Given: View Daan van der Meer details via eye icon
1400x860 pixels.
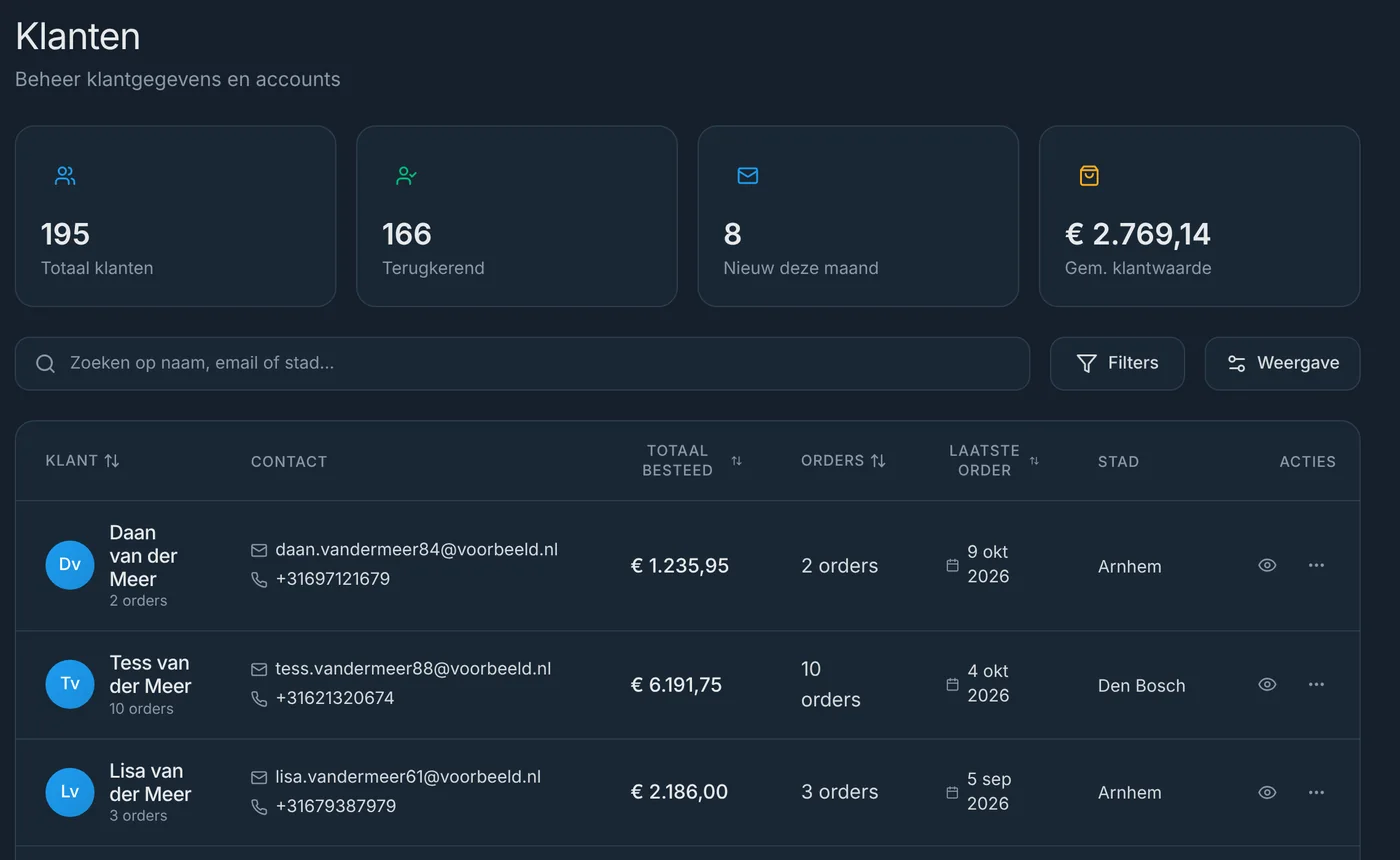Looking at the screenshot, I should [x=1267, y=565].
